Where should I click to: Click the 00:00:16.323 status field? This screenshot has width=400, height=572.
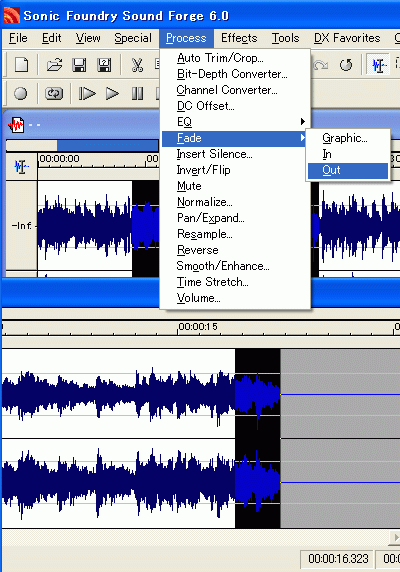pos(337,559)
